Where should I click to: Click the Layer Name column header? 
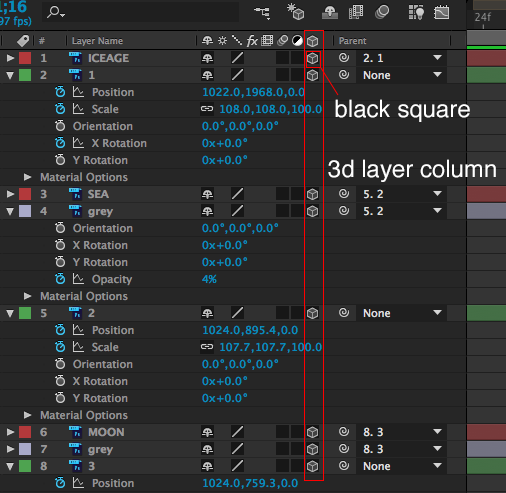pos(97,41)
